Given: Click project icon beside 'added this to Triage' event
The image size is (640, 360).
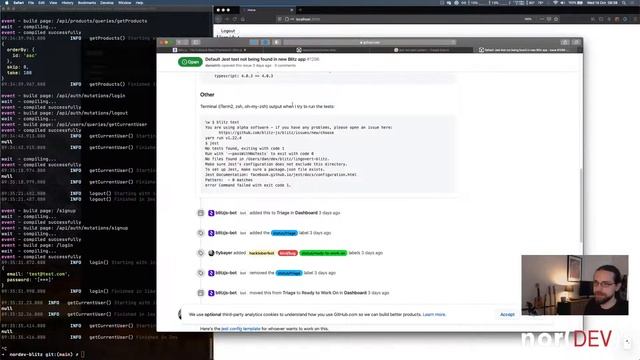Looking at the screenshot, I should tap(200, 213).
